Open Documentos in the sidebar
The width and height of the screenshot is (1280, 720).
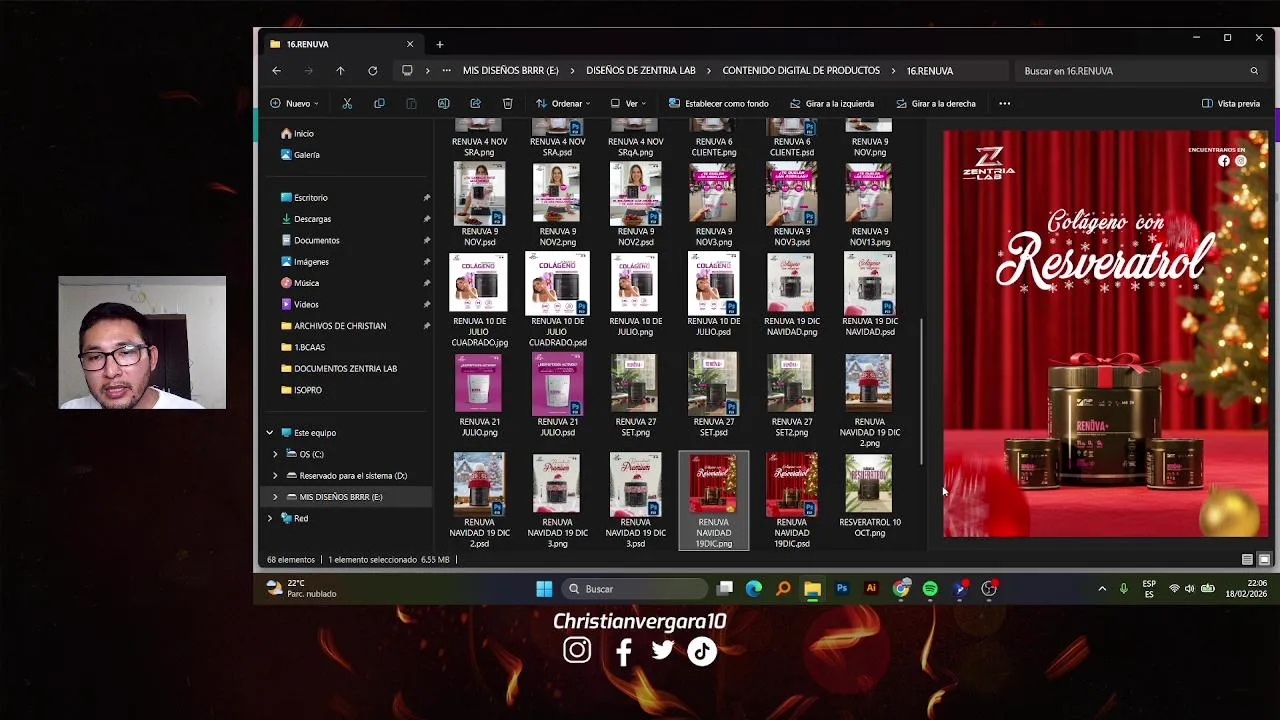coord(316,241)
